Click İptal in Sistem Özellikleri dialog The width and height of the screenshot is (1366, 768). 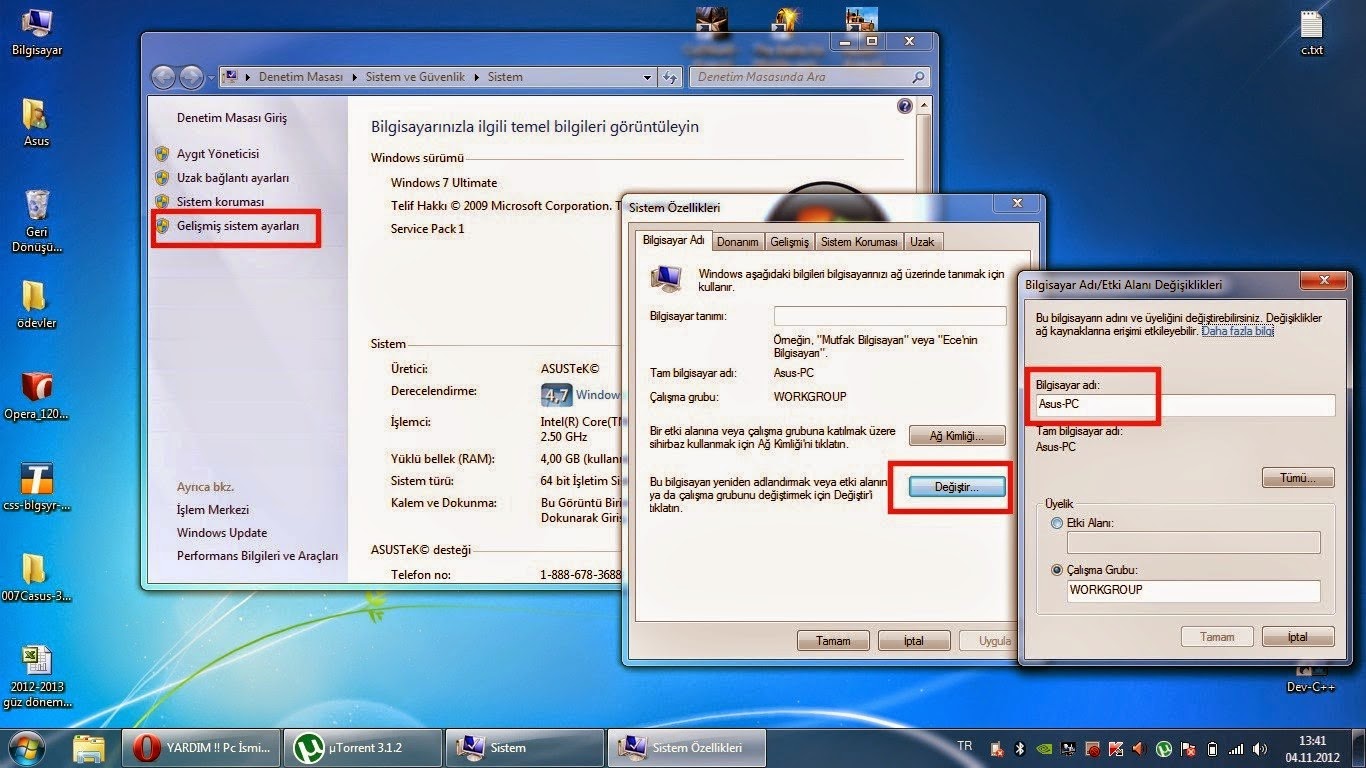pos(914,641)
